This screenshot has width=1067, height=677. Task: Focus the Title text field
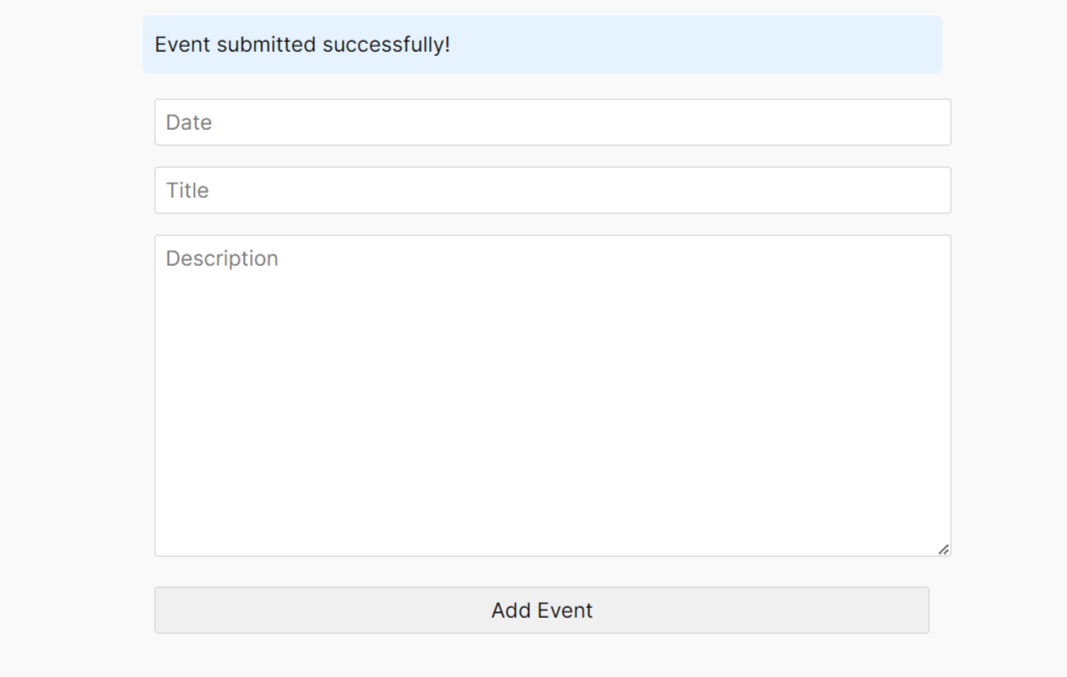553,191
